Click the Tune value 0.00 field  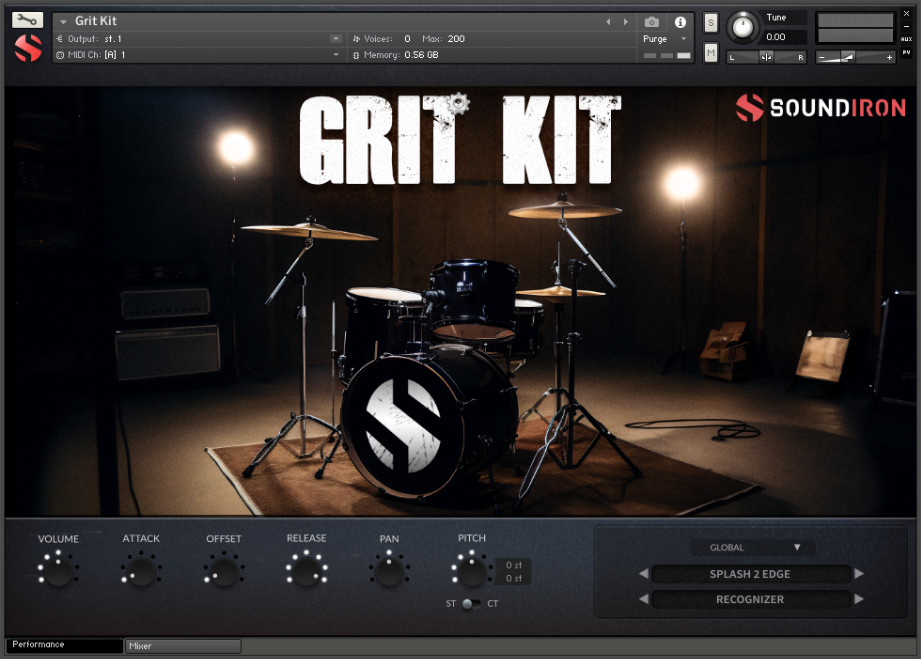coord(783,36)
